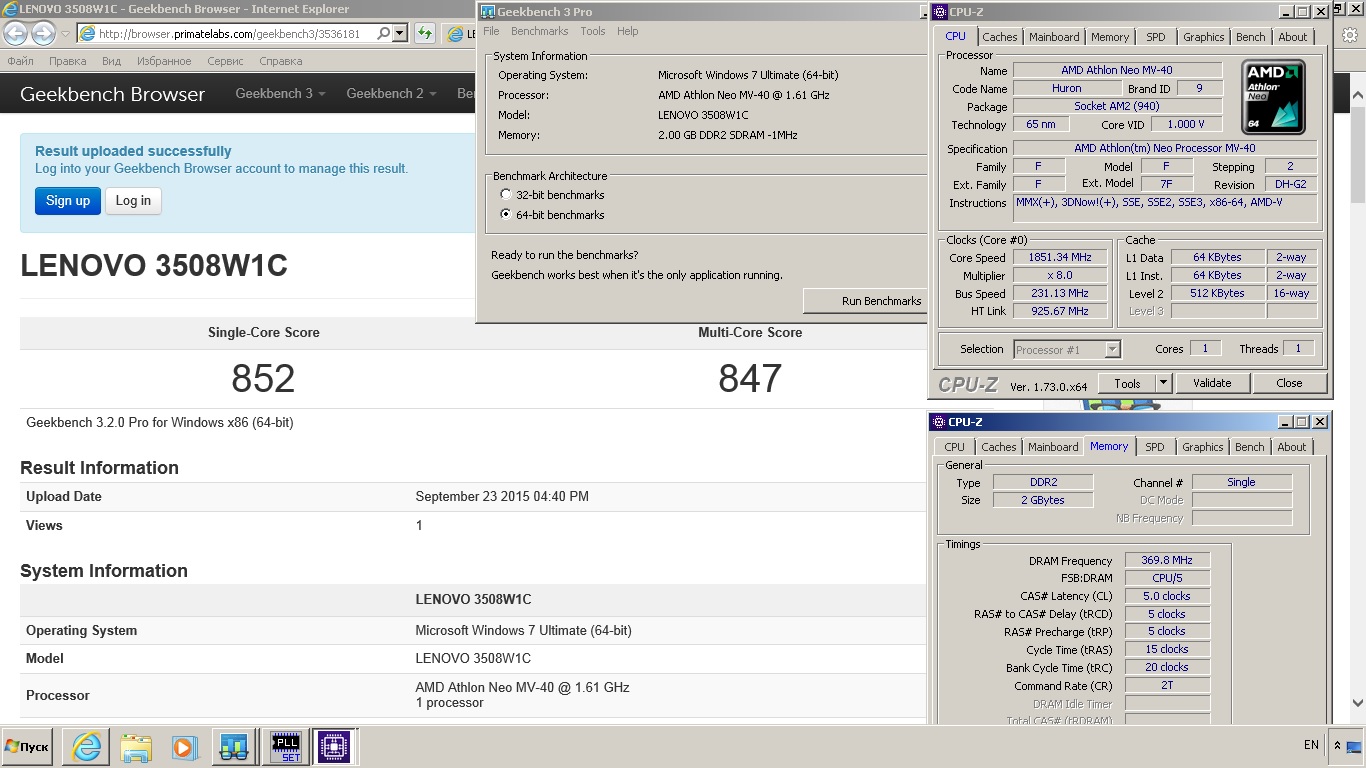The width and height of the screenshot is (1366, 768).
Task: Click the Пуск start button
Action: click(x=27, y=747)
